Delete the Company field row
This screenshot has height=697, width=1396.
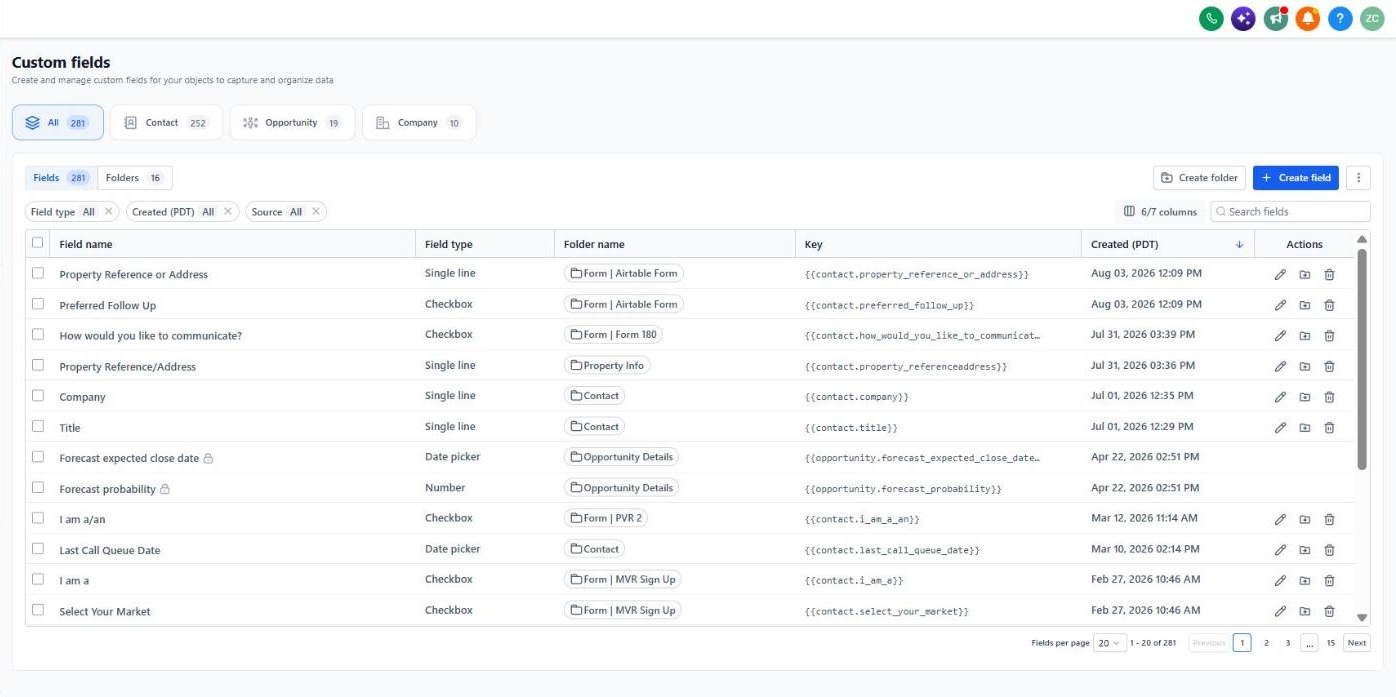click(x=1329, y=397)
